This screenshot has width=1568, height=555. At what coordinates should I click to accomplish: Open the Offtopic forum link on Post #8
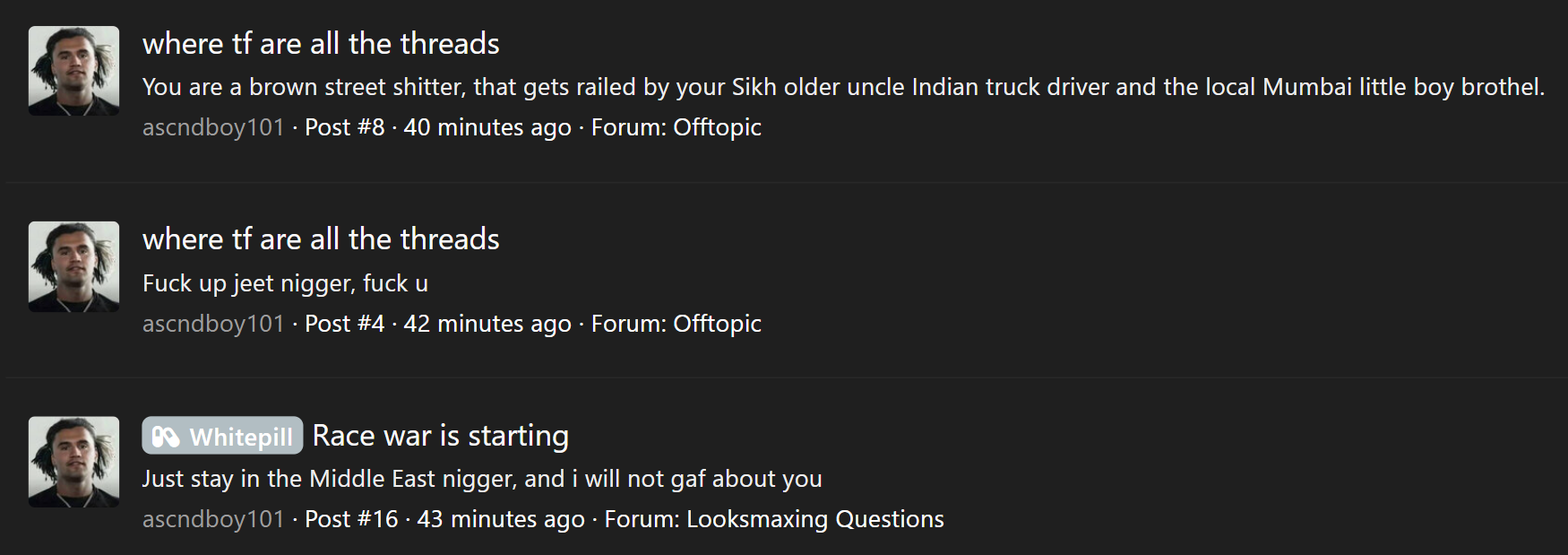point(717,127)
